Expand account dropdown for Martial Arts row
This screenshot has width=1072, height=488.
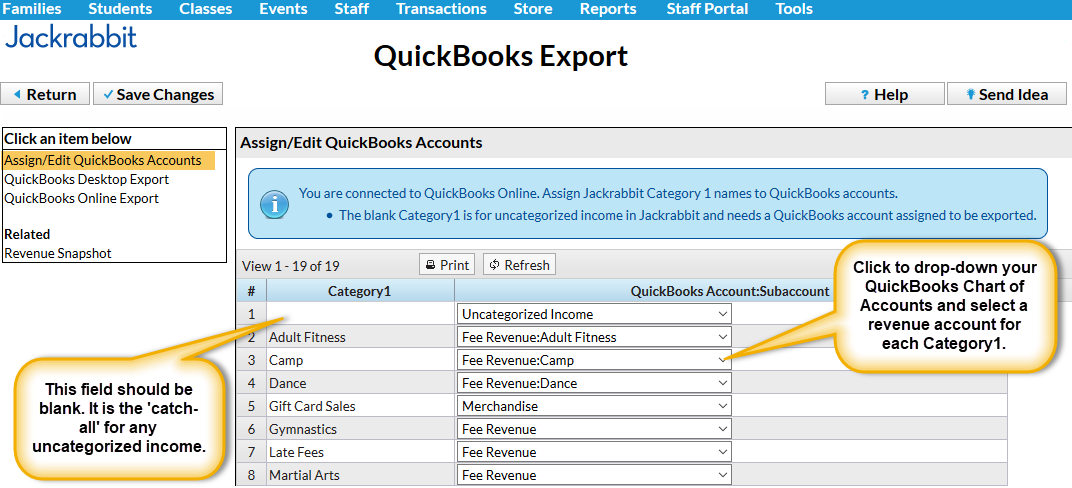click(x=594, y=475)
